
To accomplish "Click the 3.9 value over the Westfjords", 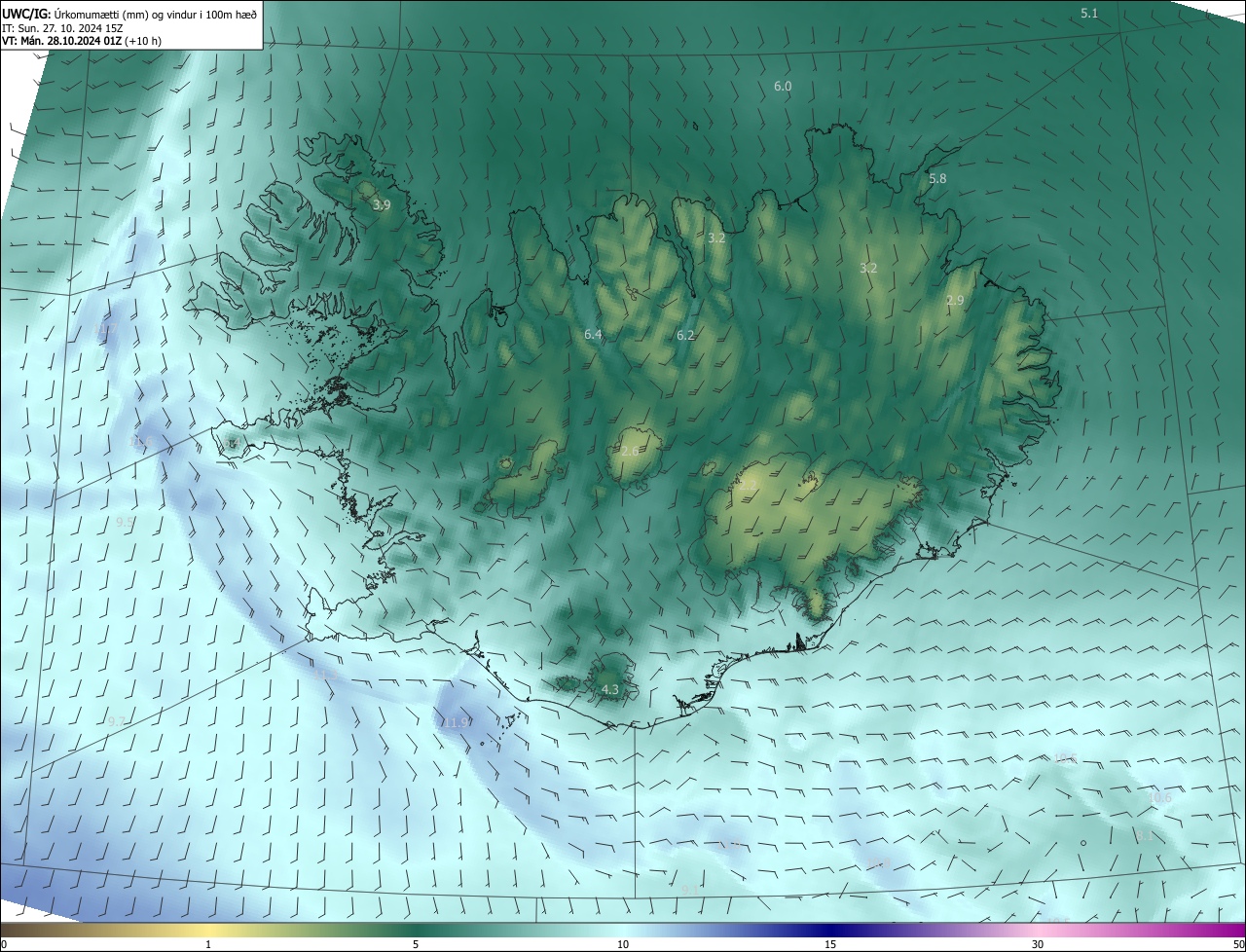I will (x=382, y=205).
